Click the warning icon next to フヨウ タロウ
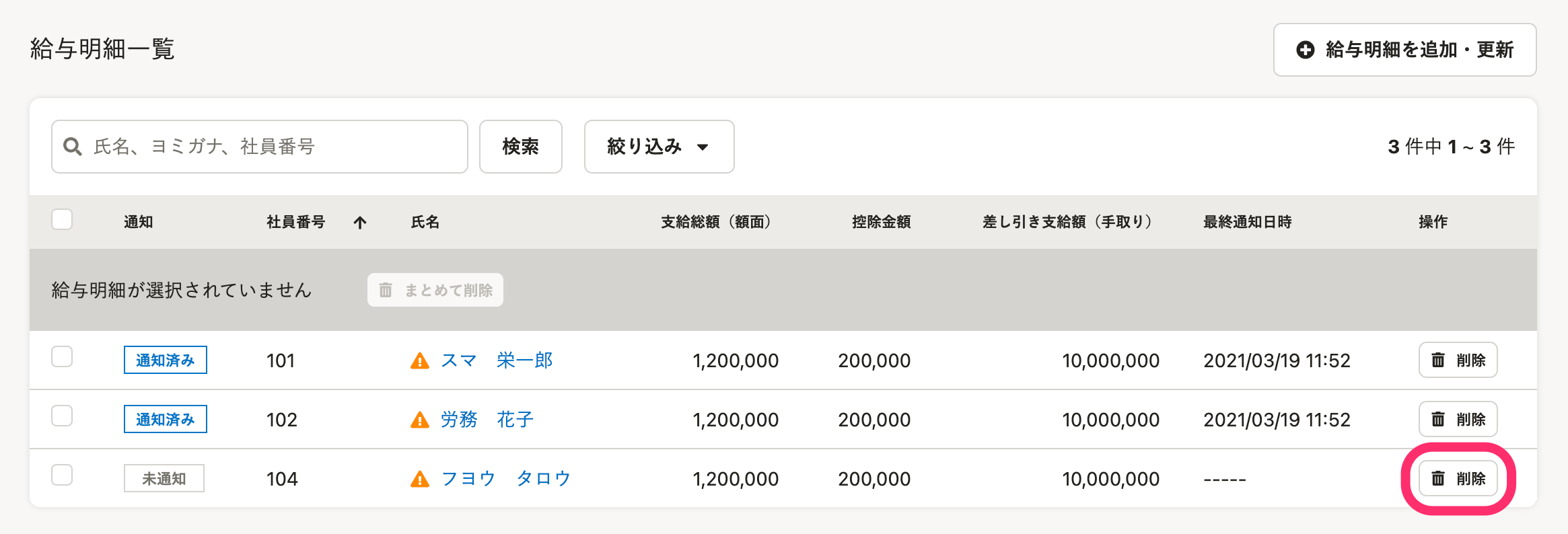The width and height of the screenshot is (1568, 534). (x=420, y=480)
